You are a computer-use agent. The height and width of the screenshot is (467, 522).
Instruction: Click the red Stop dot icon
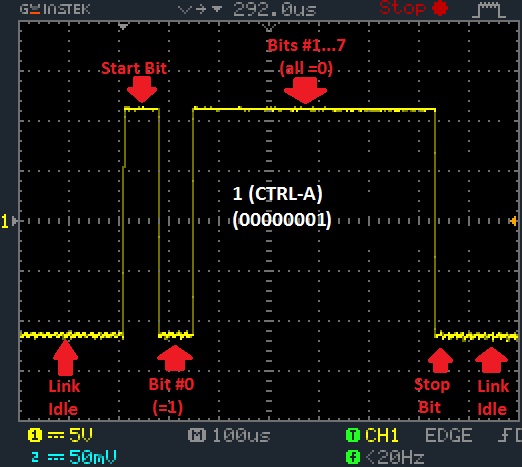(x=440, y=8)
